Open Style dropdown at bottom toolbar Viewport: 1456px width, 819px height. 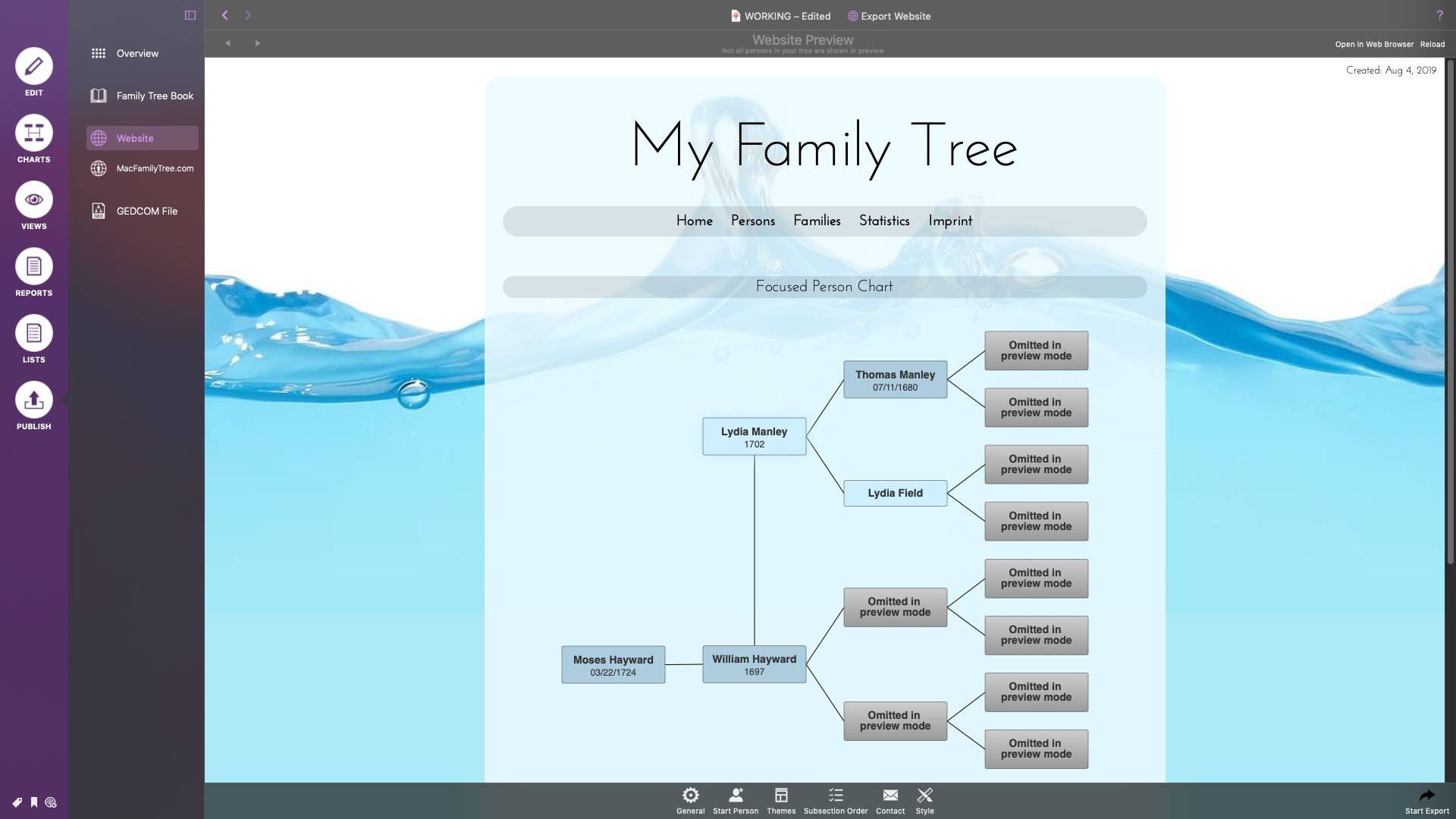[x=924, y=800]
